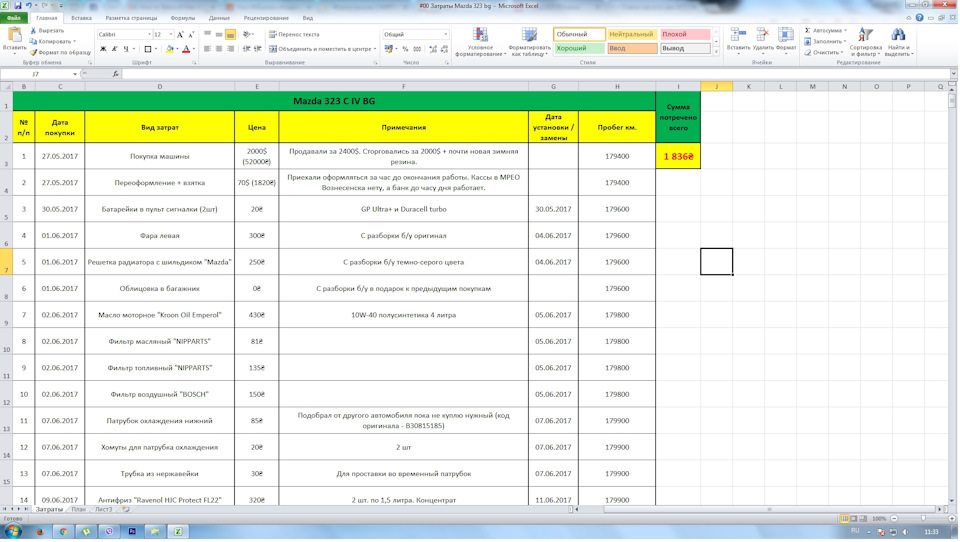The width and height of the screenshot is (960, 542).
Task: Click Merge and Center (Объединить и поместить в центре)
Action: pos(322,49)
